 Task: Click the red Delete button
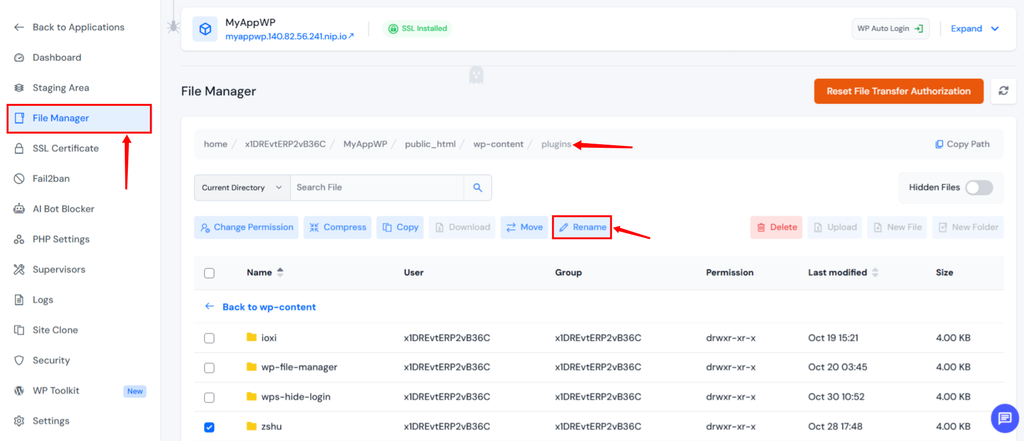(776, 227)
